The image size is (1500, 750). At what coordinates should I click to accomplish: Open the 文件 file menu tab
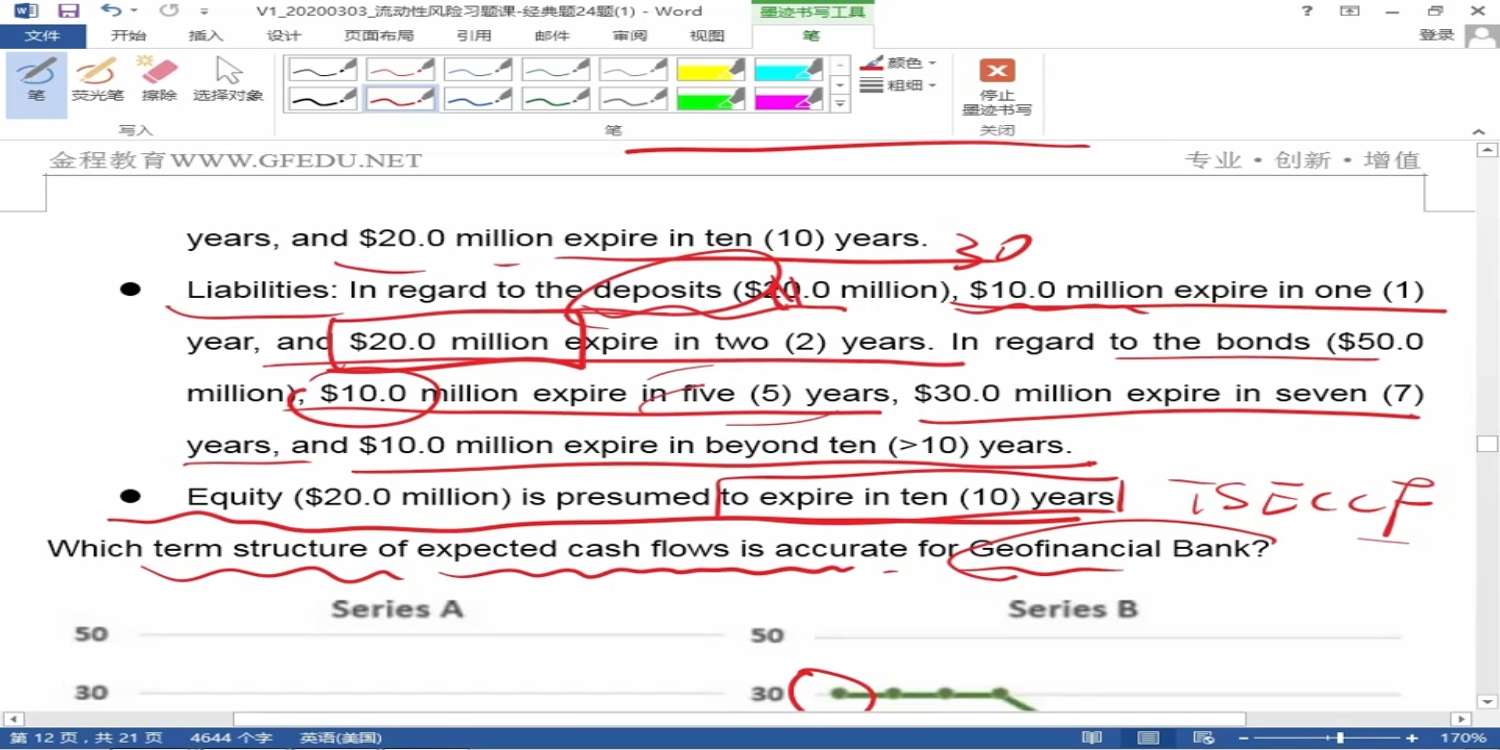click(x=42, y=36)
